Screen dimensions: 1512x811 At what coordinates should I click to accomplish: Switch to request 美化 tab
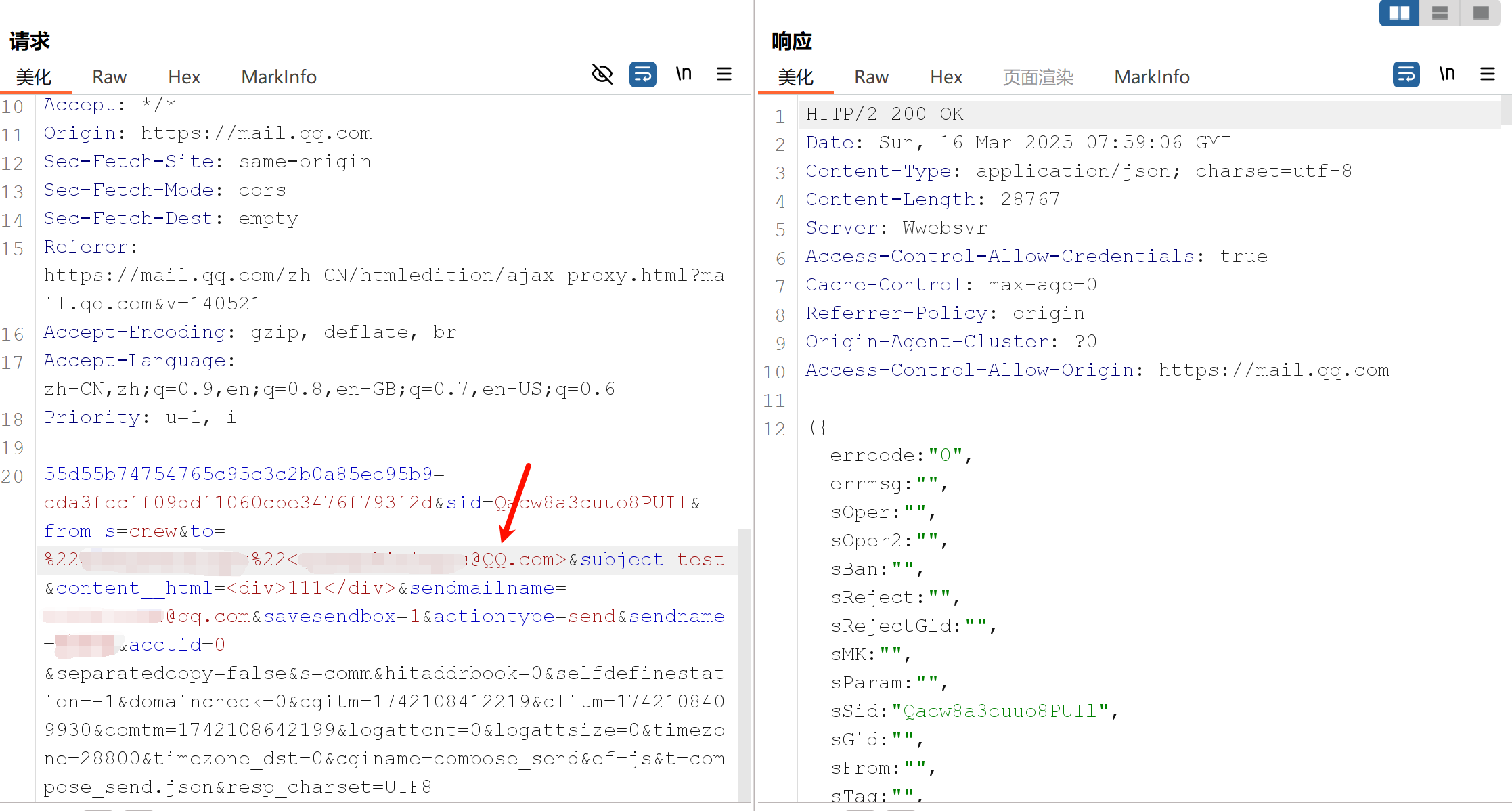click(x=34, y=77)
